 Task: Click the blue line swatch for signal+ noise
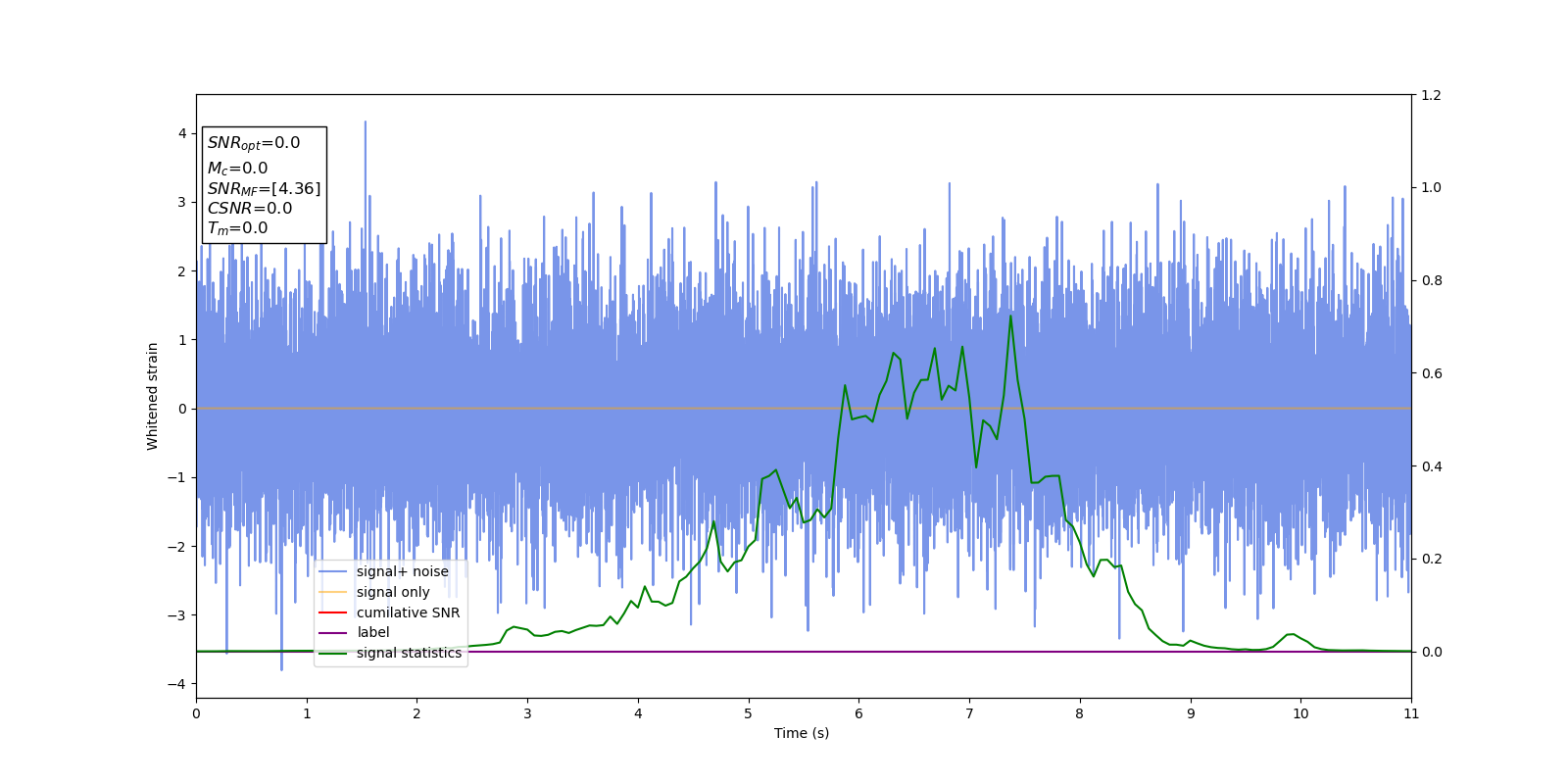[x=333, y=571]
